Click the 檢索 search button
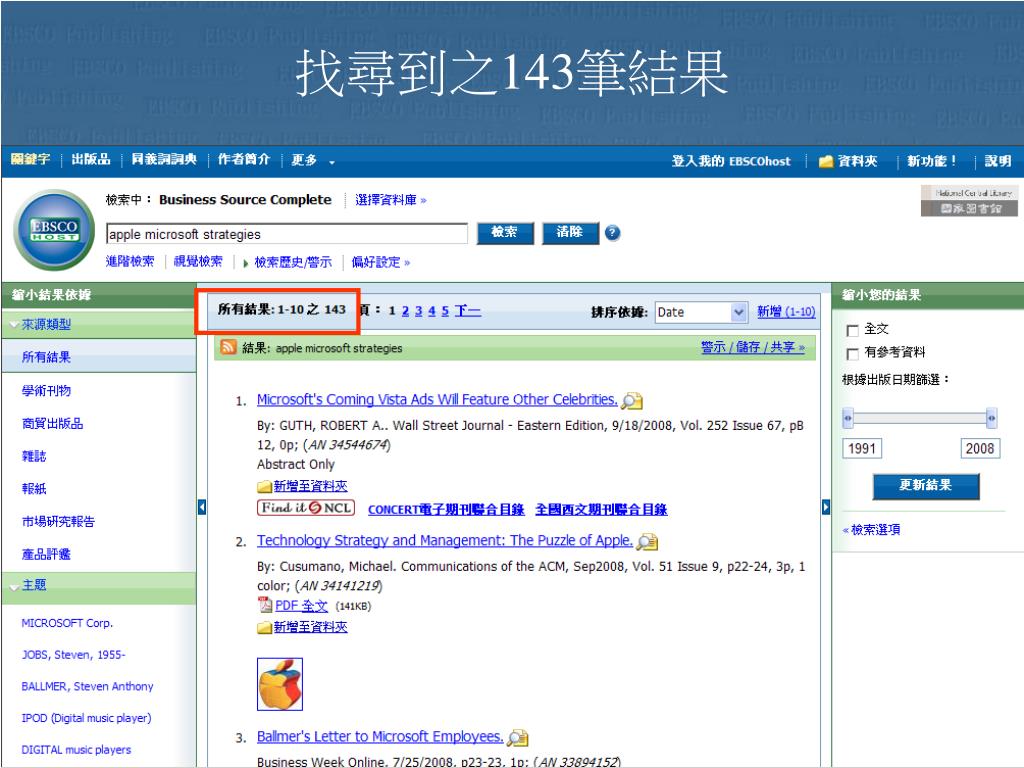1024x768 pixels. pyautogui.click(x=505, y=232)
